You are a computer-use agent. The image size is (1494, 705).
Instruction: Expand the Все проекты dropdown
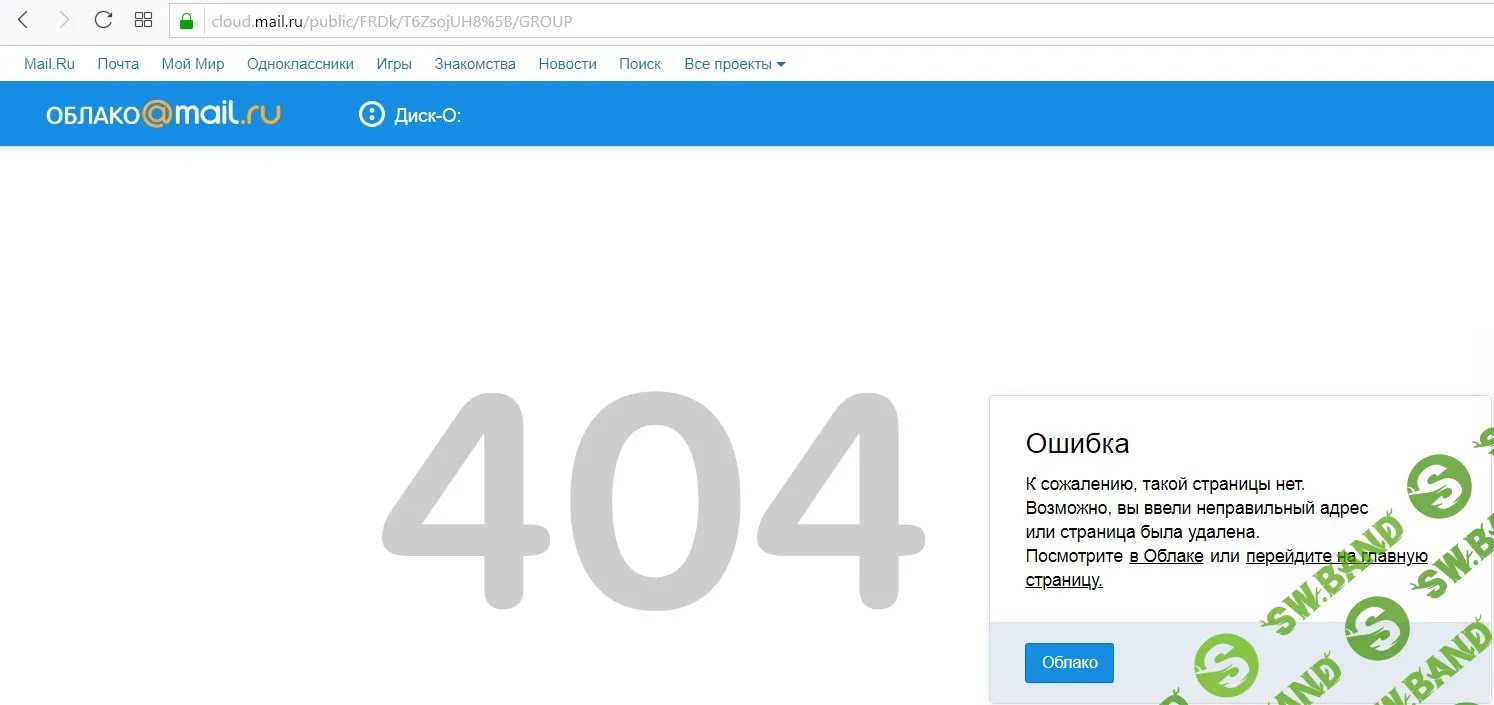click(x=735, y=64)
